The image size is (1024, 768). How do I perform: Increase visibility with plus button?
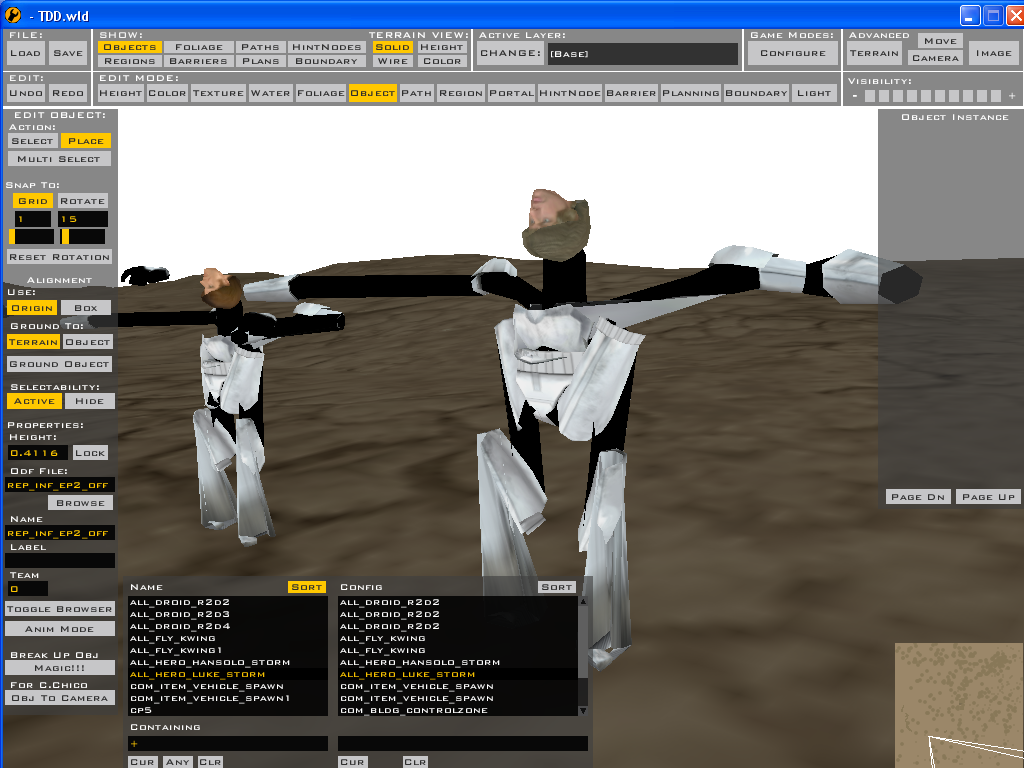tap(1012, 96)
